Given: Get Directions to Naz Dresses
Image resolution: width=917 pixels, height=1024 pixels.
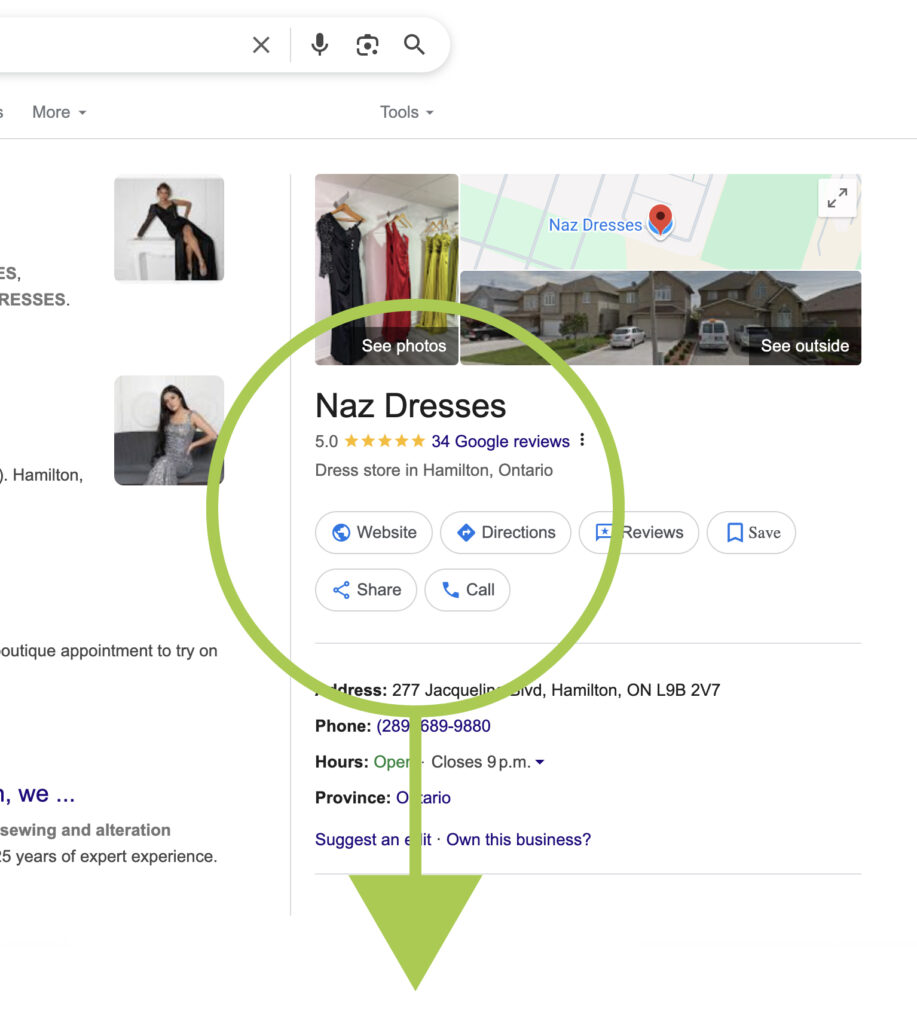Looking at the screenshot, I should pos(505,533).
